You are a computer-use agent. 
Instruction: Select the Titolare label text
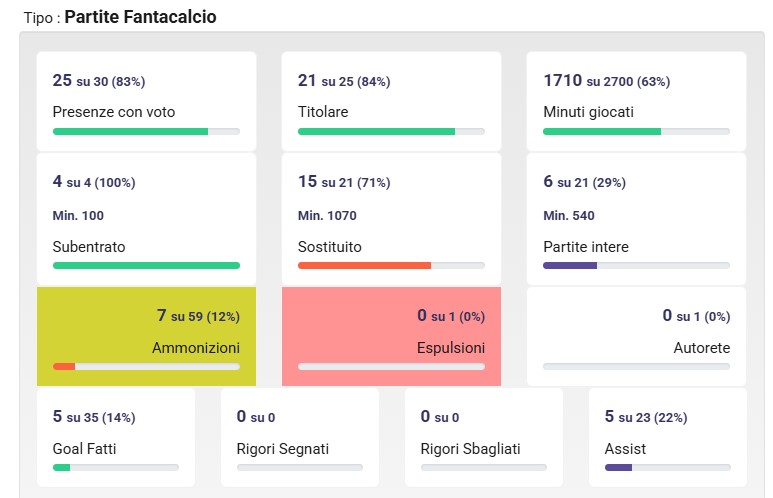coord(323,112)
